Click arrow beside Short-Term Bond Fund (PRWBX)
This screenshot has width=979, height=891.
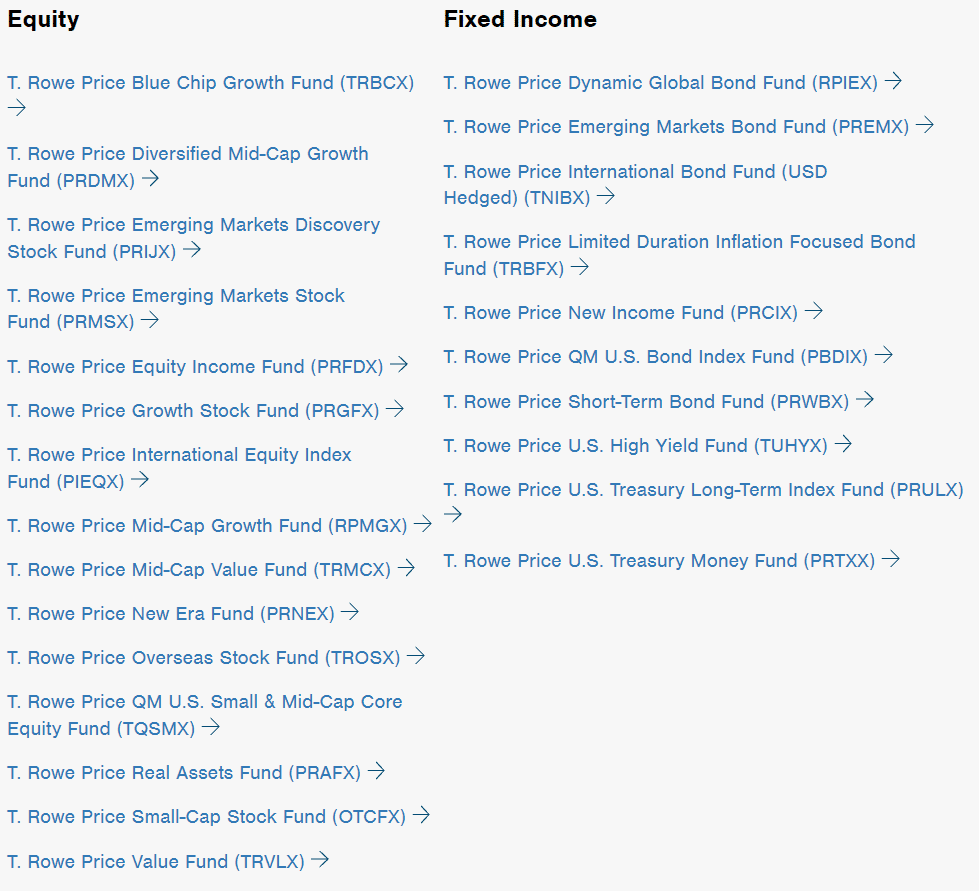click(865, 399)
